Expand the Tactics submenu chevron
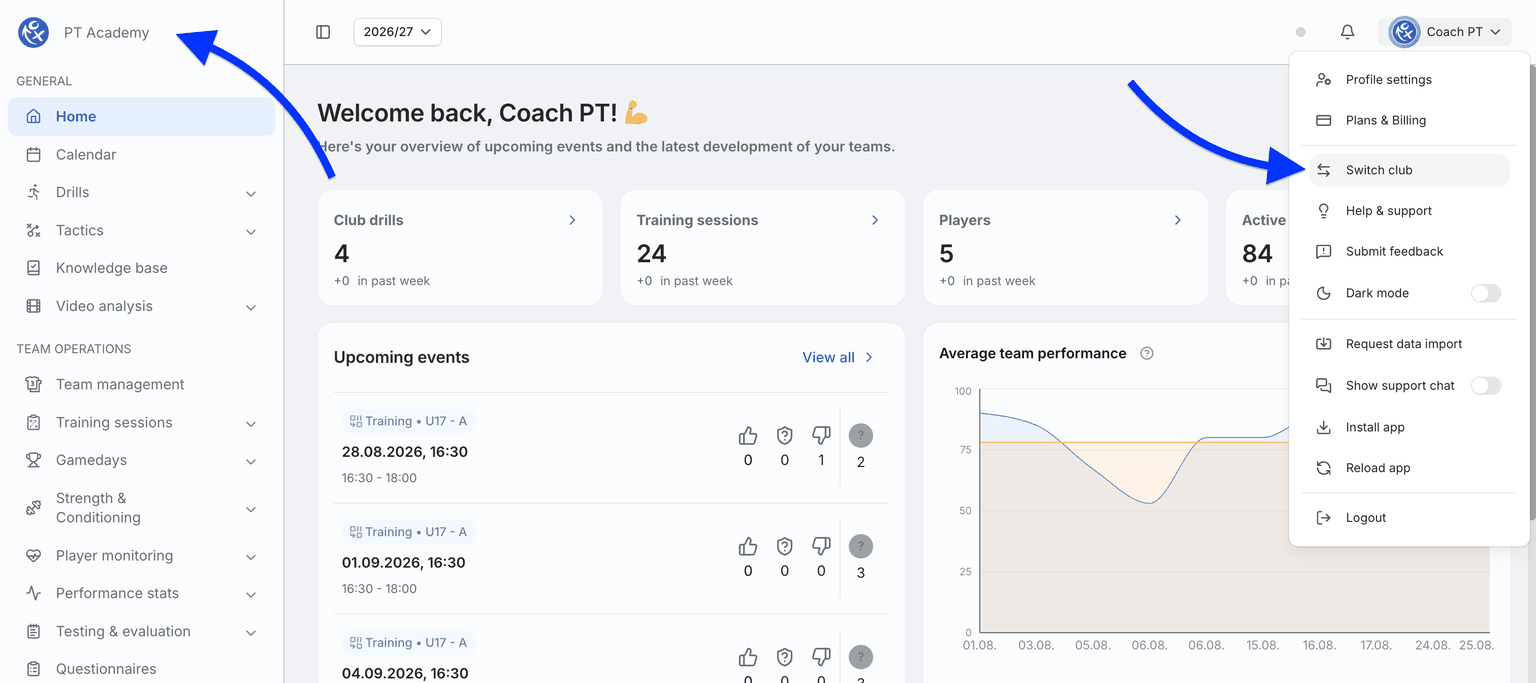Viewport: 1536px width, 683px height. click(251, 231)
